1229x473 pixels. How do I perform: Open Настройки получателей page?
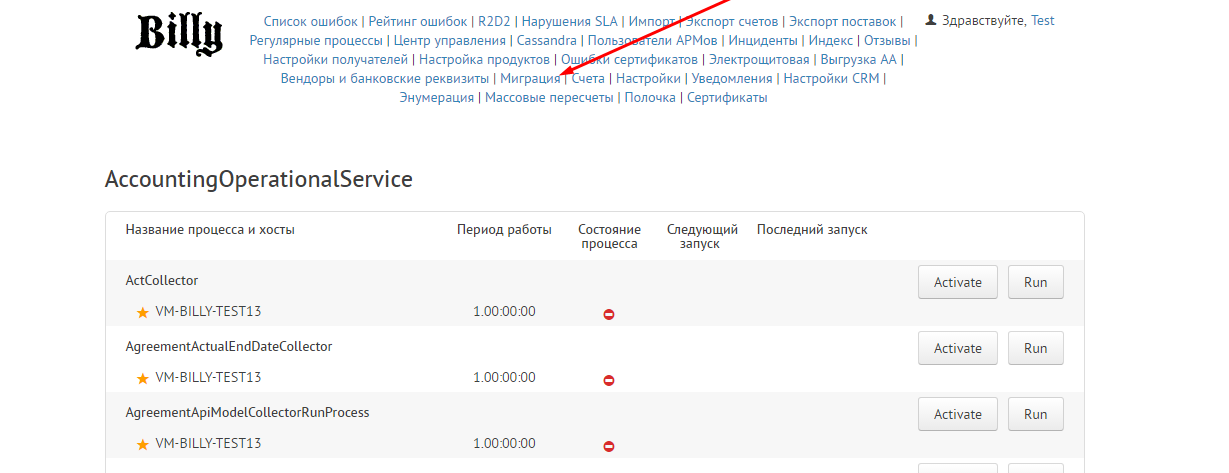(x=336, y=59)
